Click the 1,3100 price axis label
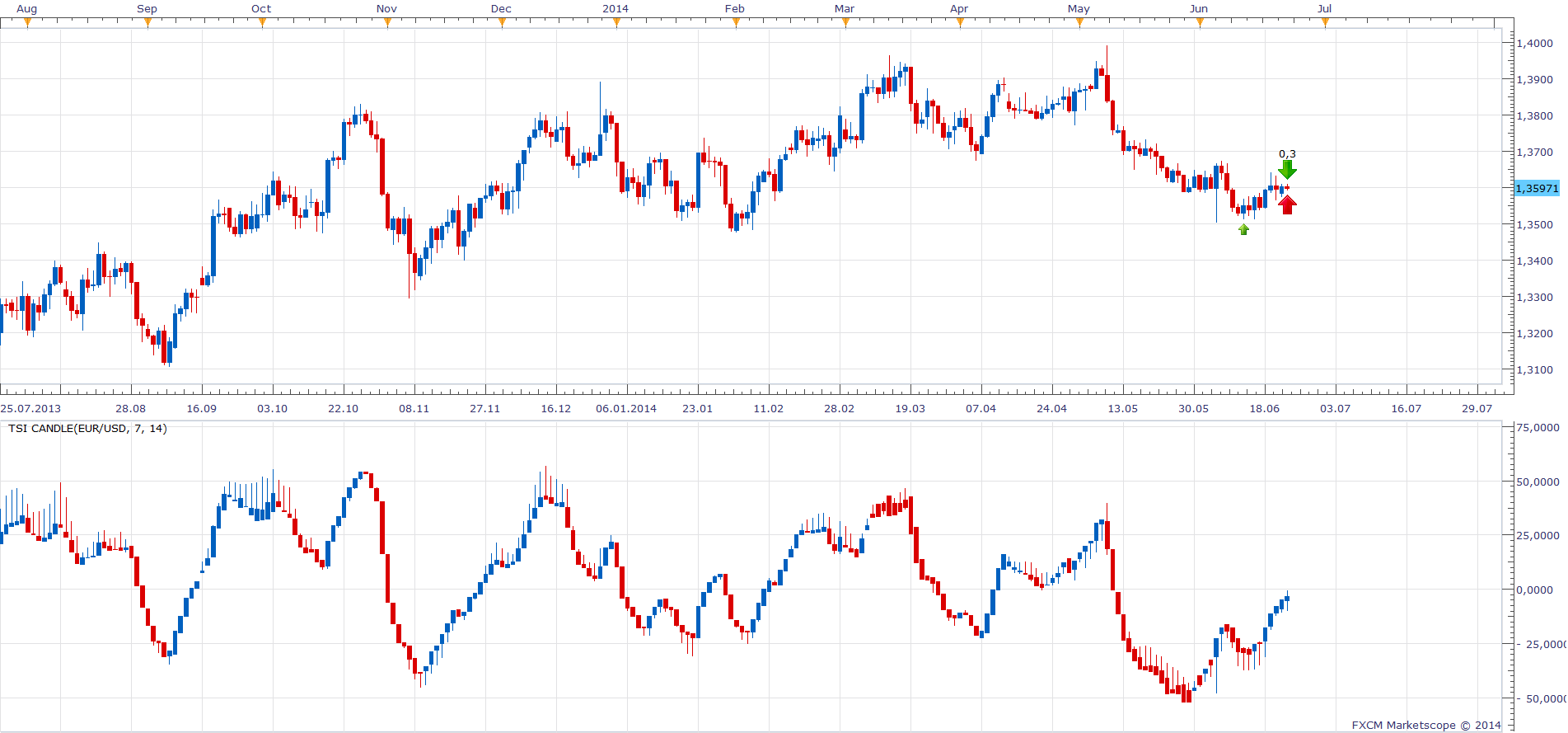The width and height of the screenshot is (1568, 733). [x=1535, y=369]
